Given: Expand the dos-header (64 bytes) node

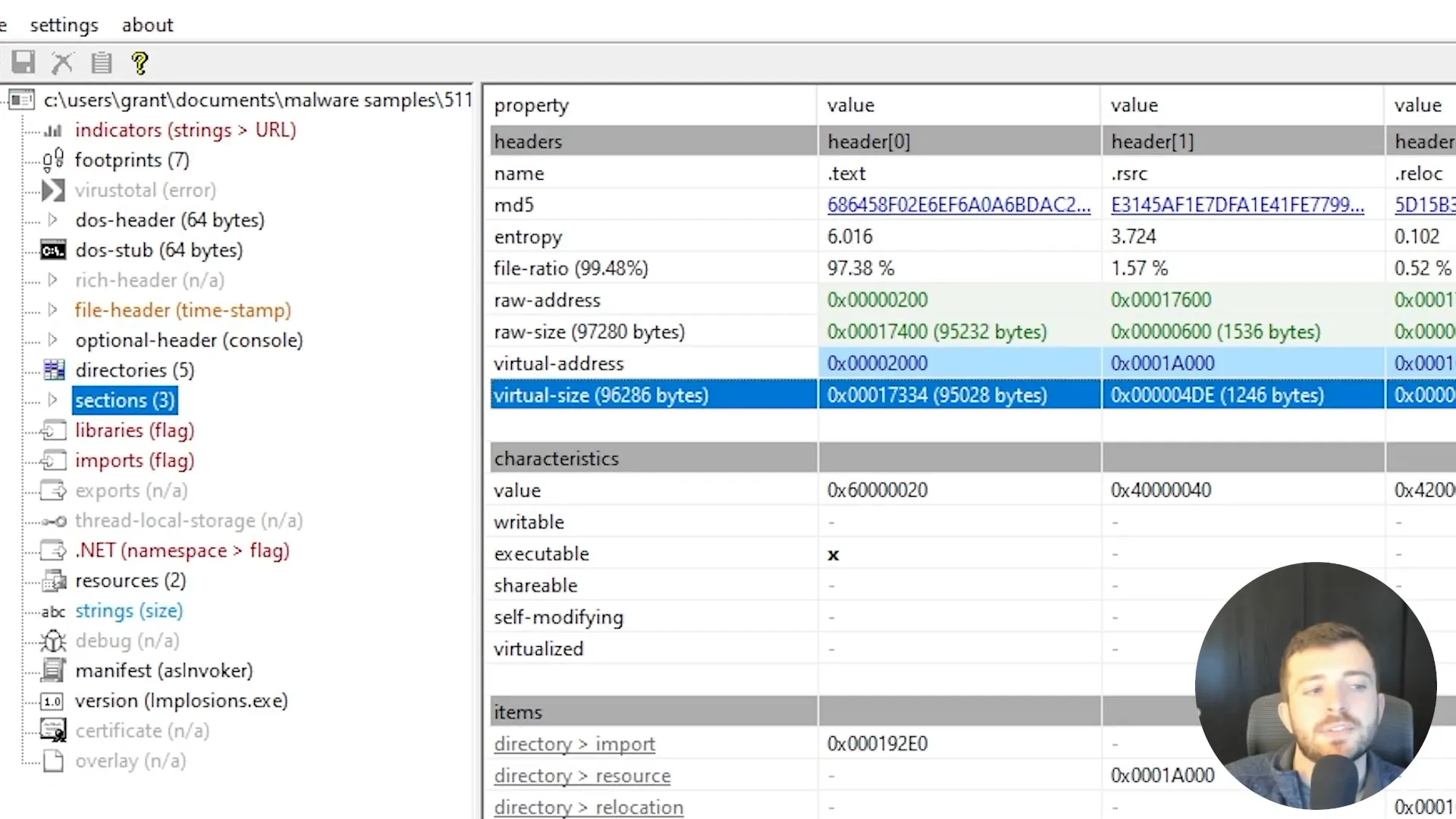Looking at the screenshot, I should tap(52, 220).
